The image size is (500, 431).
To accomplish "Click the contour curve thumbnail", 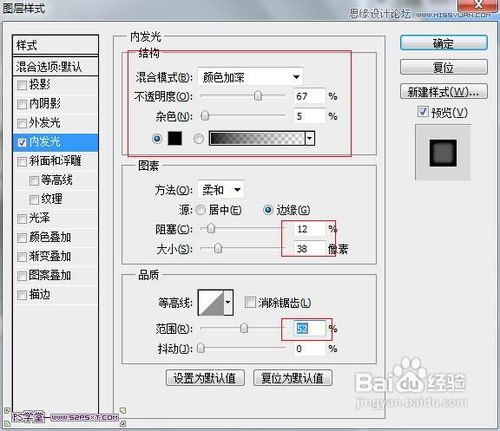I will [x=211, y=302].
